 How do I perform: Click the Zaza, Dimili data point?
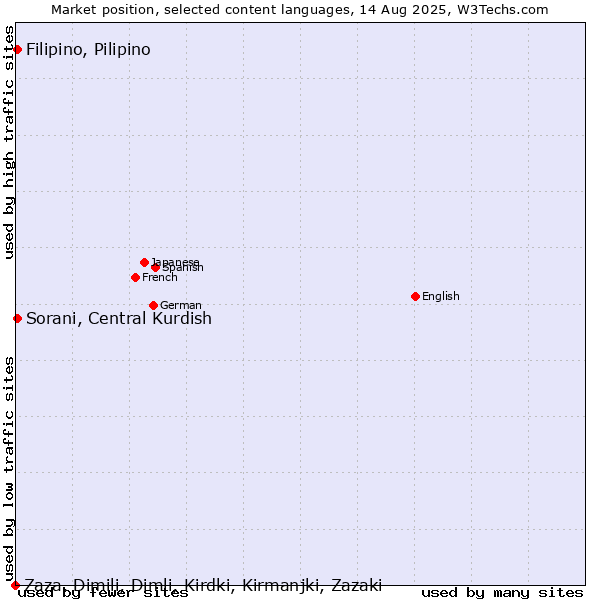(15, 585)
